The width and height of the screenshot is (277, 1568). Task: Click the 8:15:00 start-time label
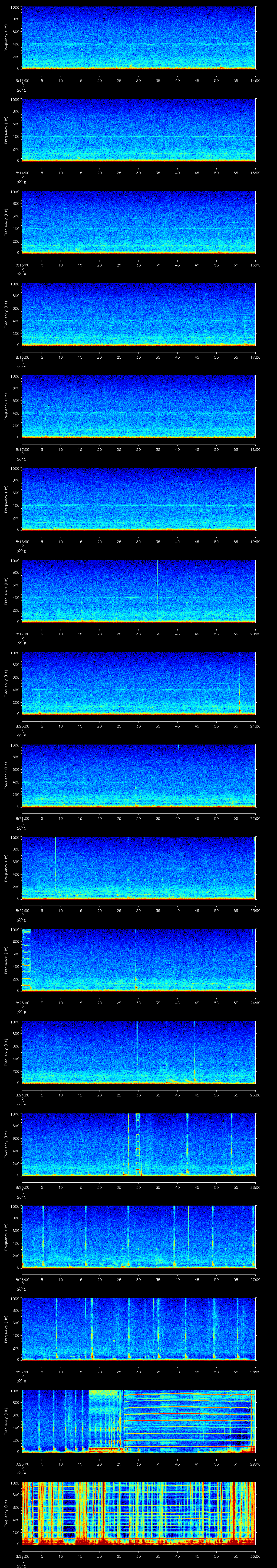click(x=22, y=264)
